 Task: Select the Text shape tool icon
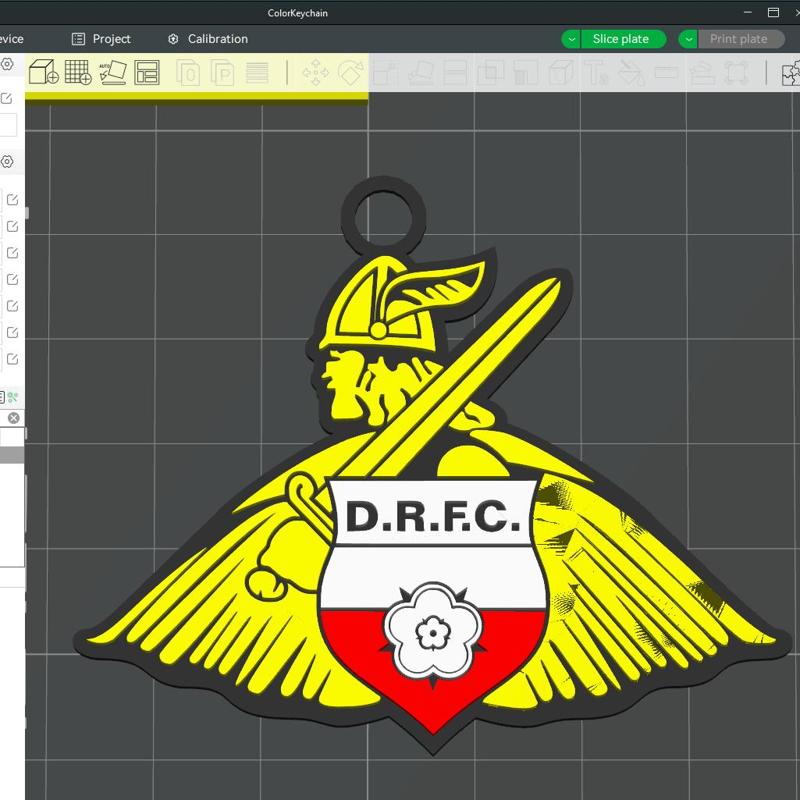(x=596, y=72)
